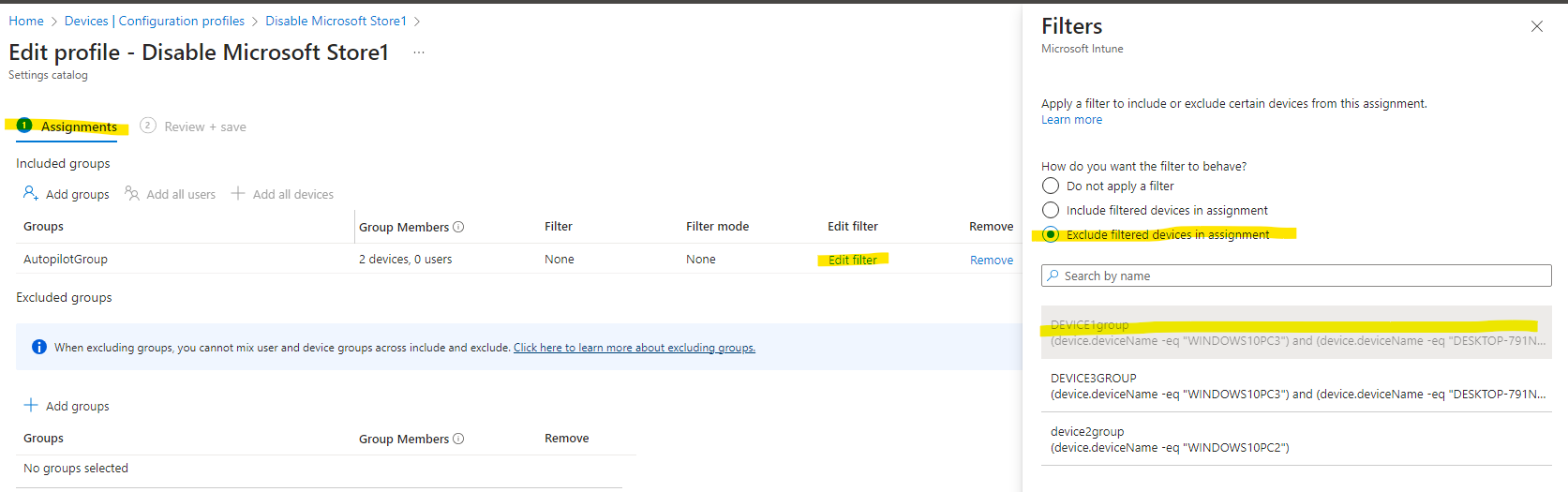The width and height of the screenshot is (1568, 492).
Task: Open Disable Microsoft Store1 breadcrumb
Action: [336, 21]
